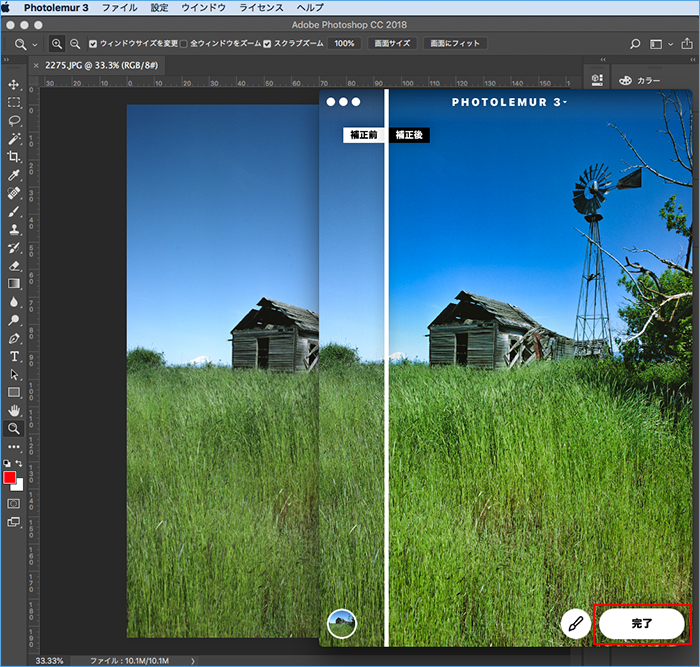
Task: Click the red foreground color swatch
Action: [9, 478]
